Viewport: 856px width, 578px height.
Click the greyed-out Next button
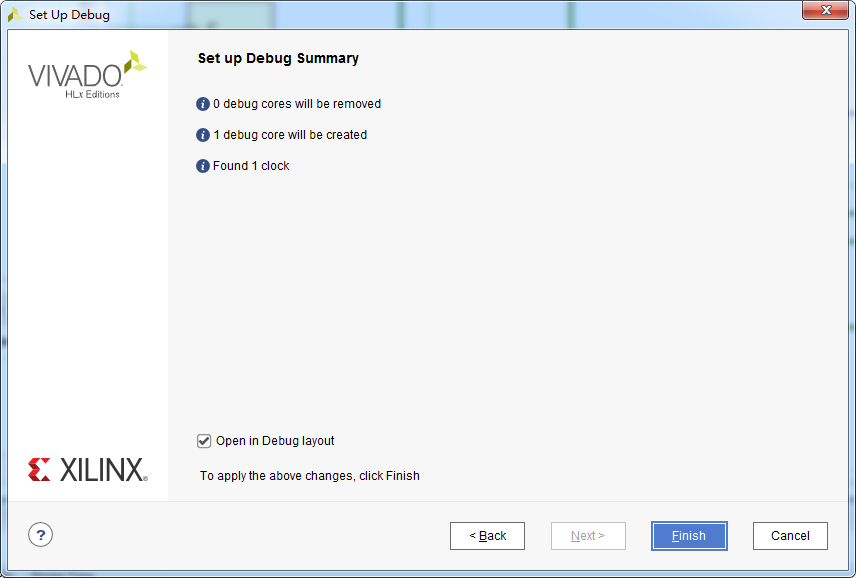588,536
